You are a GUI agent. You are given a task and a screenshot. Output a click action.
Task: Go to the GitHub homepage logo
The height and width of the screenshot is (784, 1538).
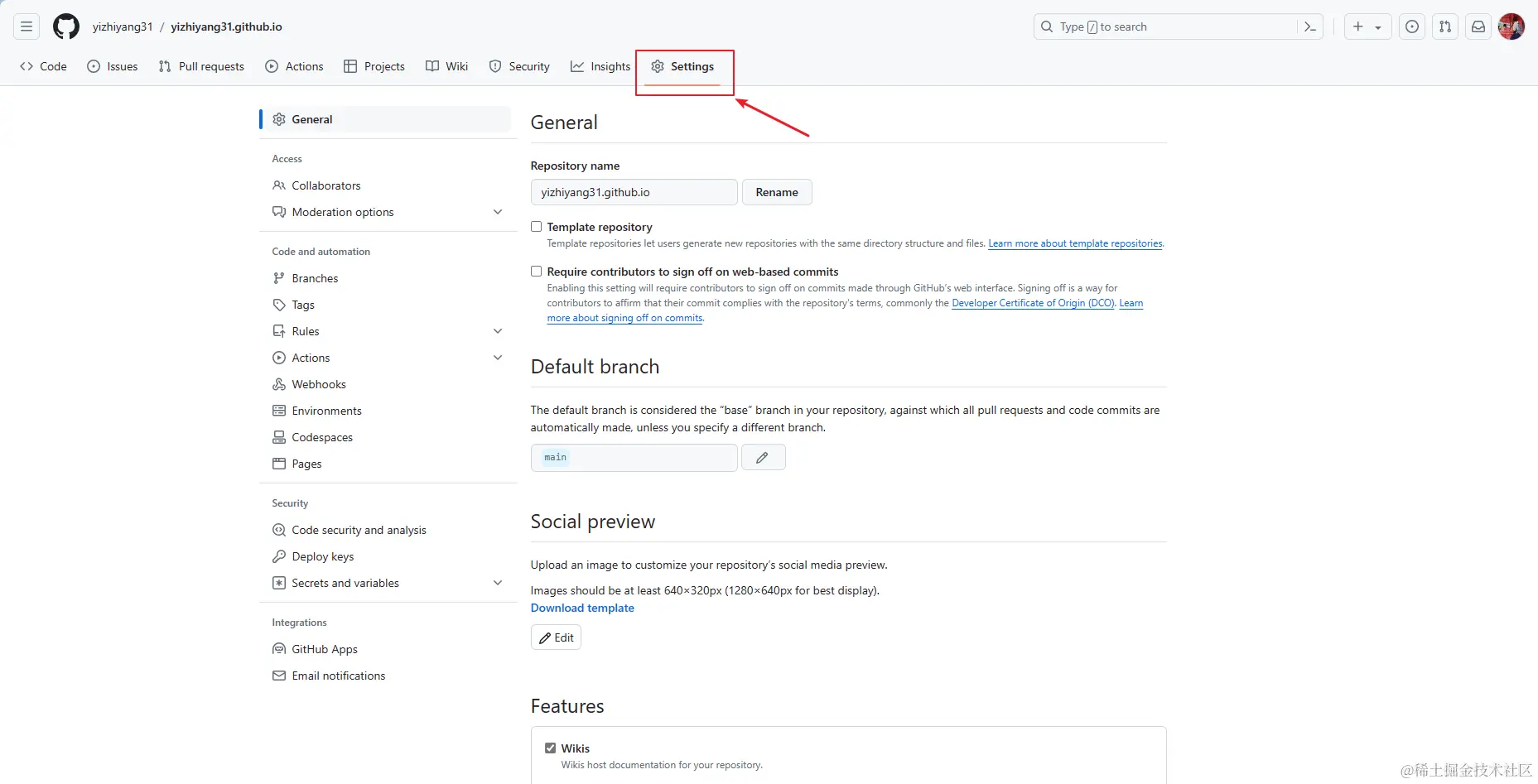(66, 26)
